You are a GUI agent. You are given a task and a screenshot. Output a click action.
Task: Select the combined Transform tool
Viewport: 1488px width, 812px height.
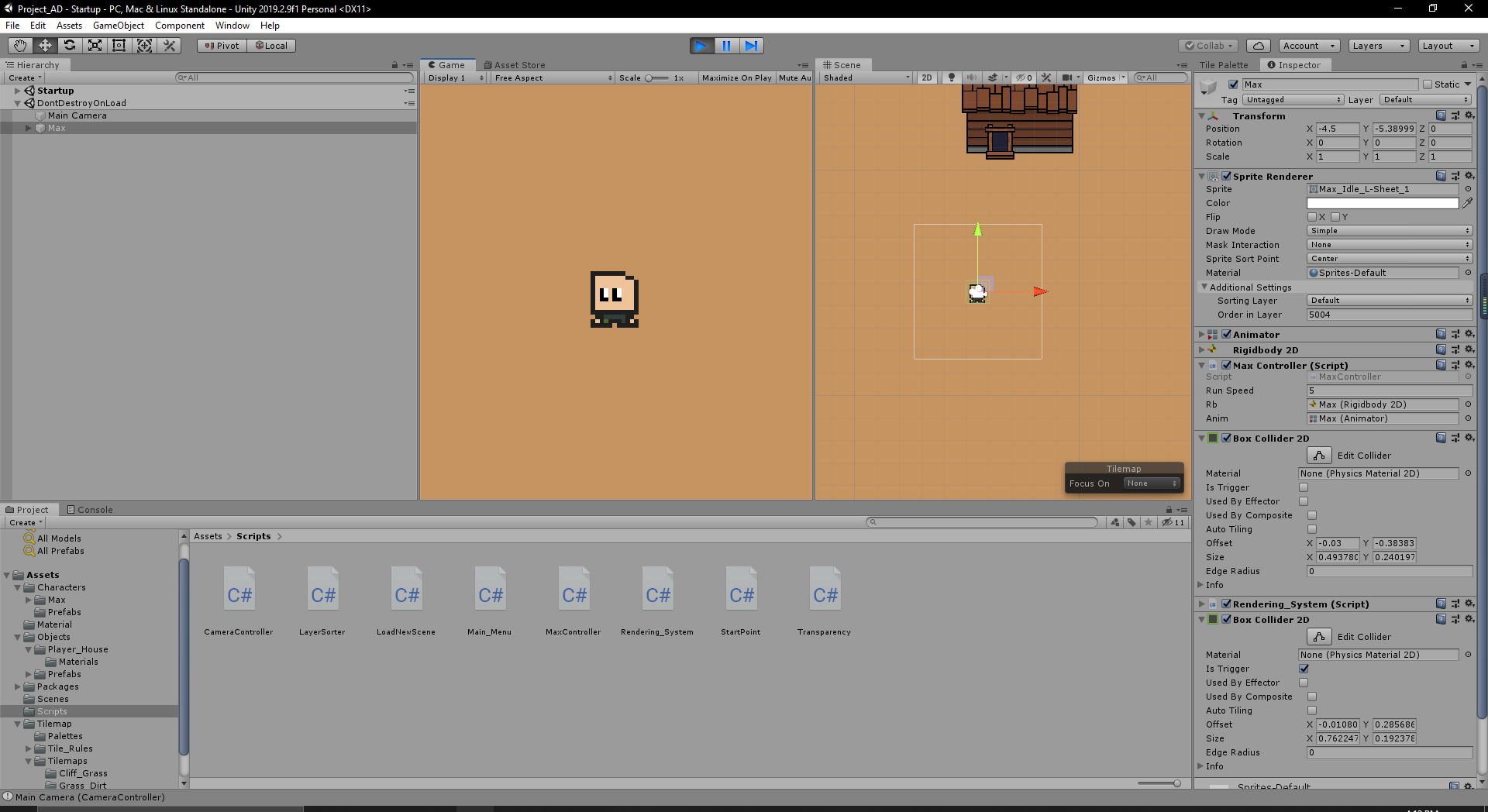tap(144, 46)
